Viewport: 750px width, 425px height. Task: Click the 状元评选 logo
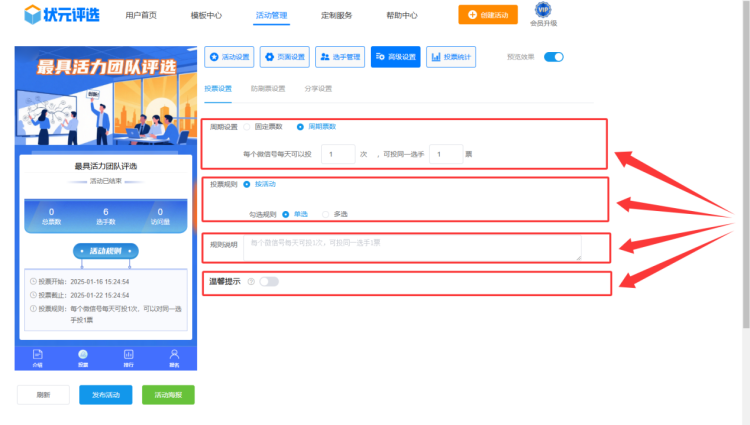click(x=62, y=15)
